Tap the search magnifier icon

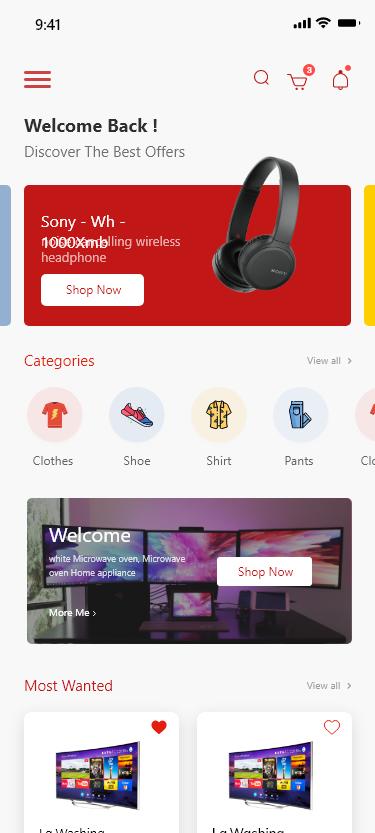[261, 78]
